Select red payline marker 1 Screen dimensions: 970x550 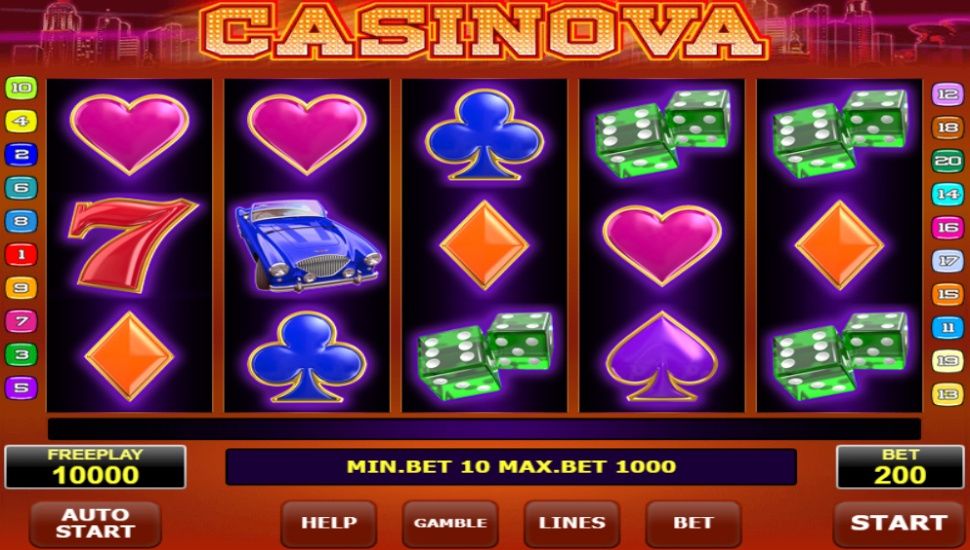point(21,254)
